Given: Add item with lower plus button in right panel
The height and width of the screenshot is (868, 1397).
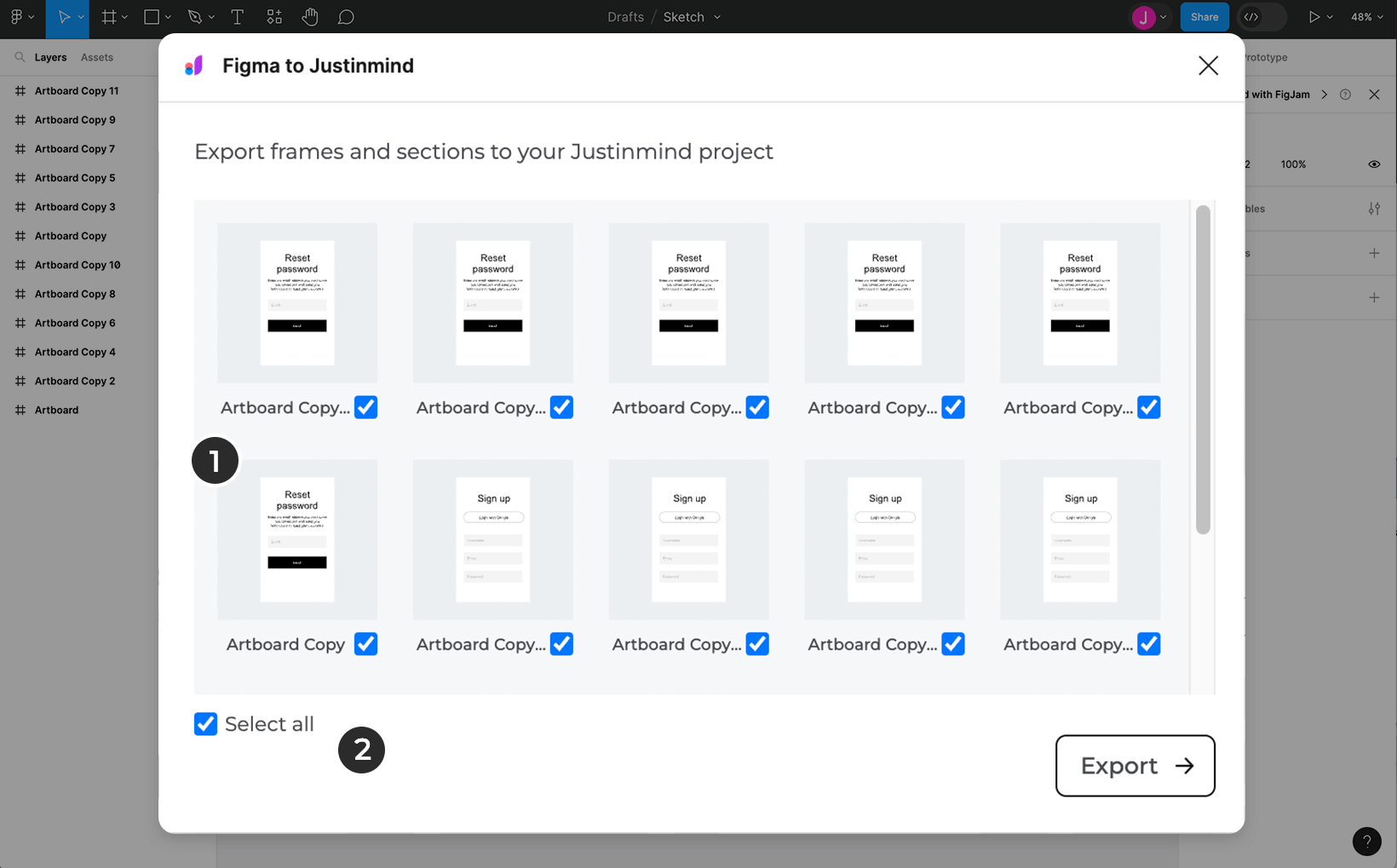Looking at the screenshot, I should (1374, 297).
